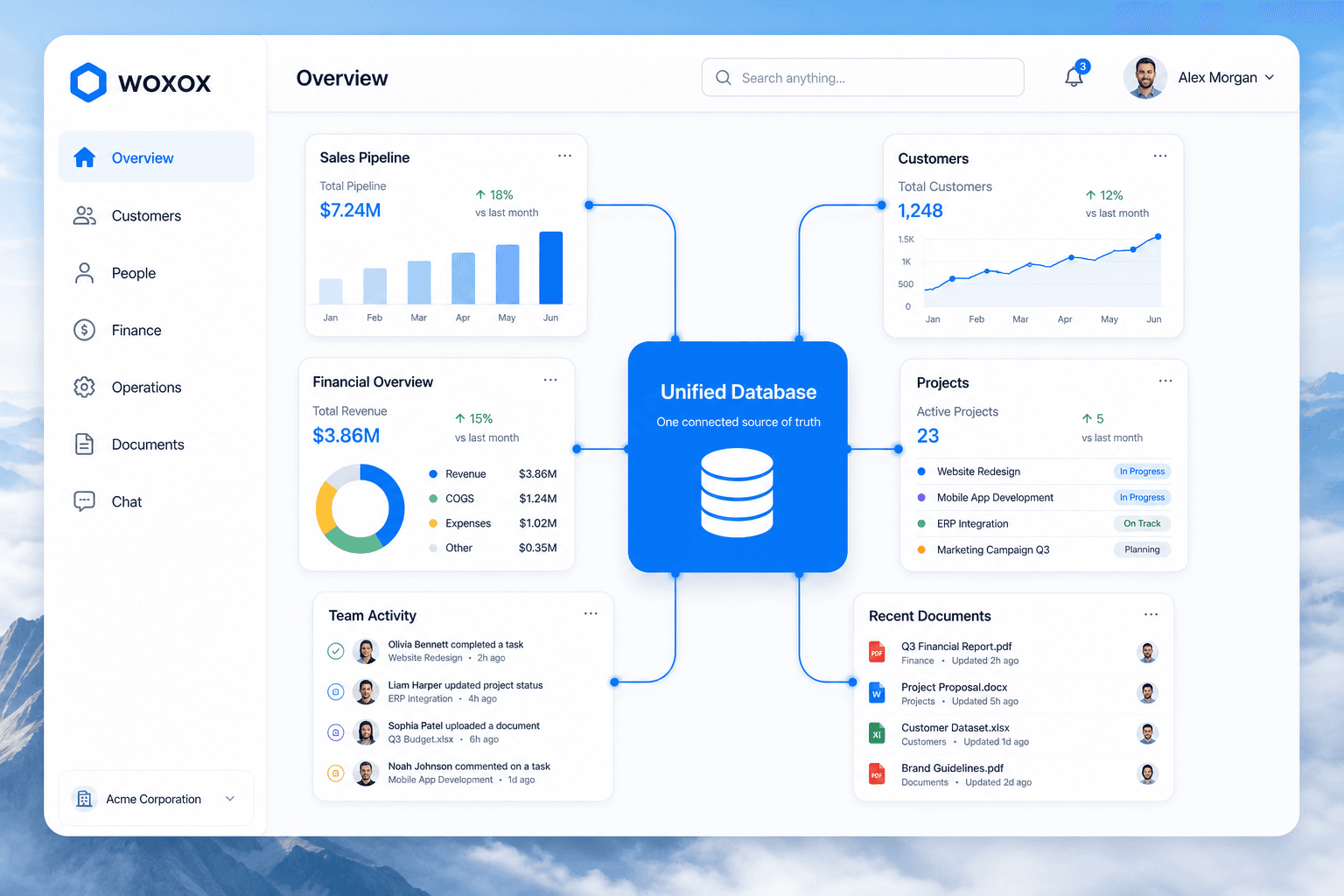This screenshot has height=896, width=1344.
Task: Open the People sidebar icon
Action: [x=85, y=273]
